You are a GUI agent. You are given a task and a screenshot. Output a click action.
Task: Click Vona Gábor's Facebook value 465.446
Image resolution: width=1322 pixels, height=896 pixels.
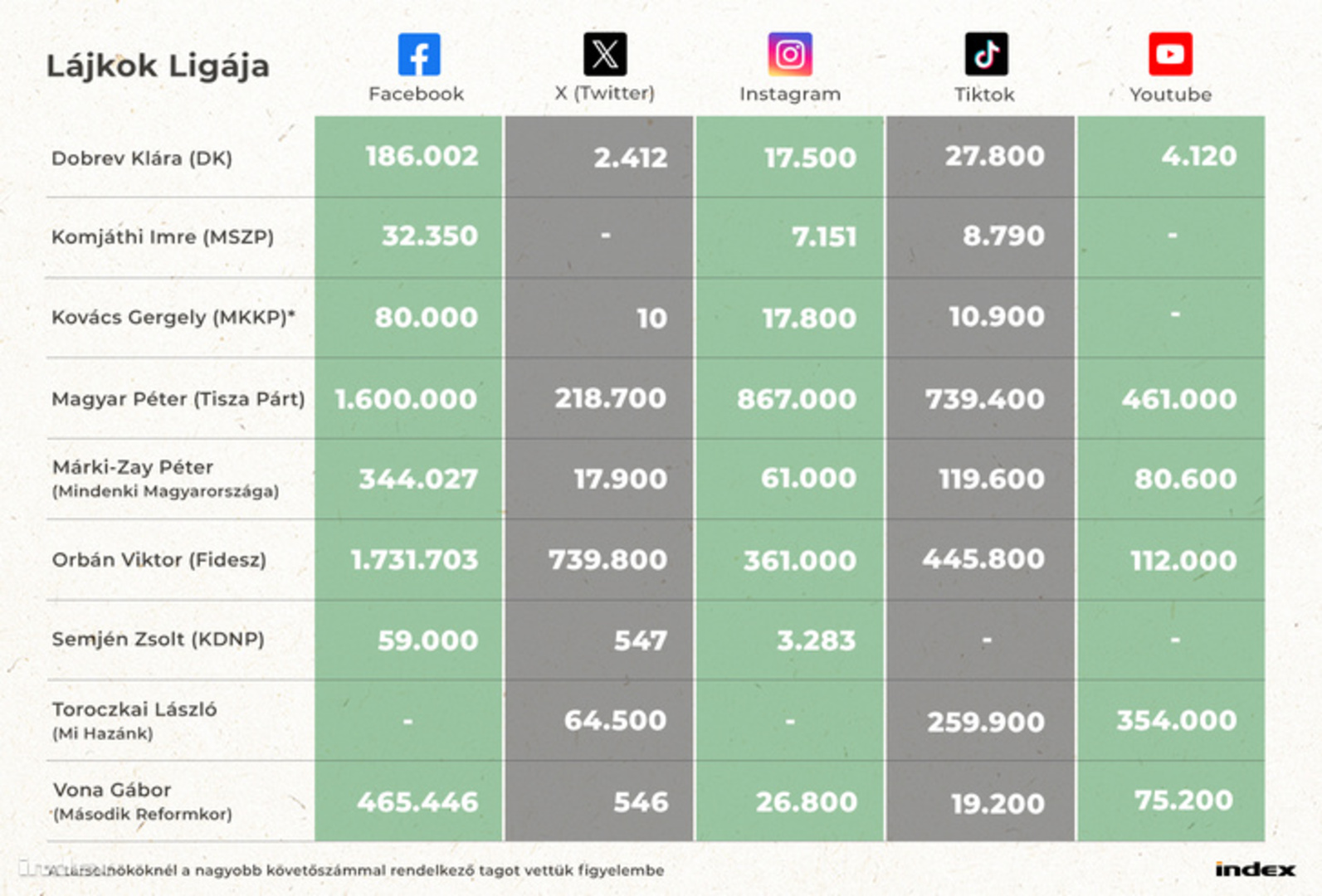417,802
